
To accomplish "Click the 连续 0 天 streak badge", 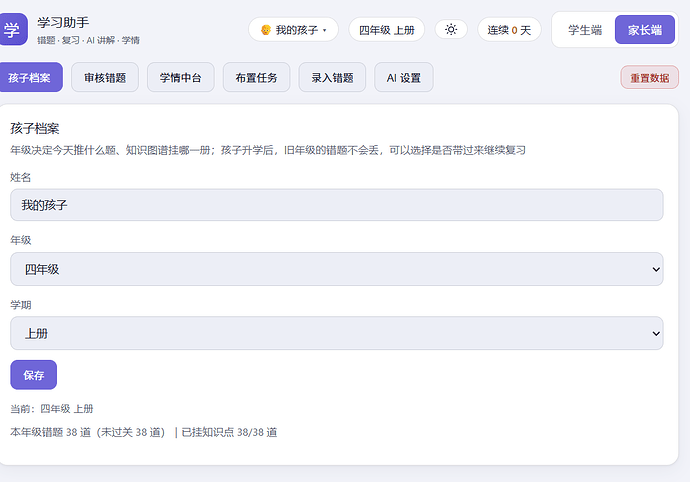I will [509, 29].
